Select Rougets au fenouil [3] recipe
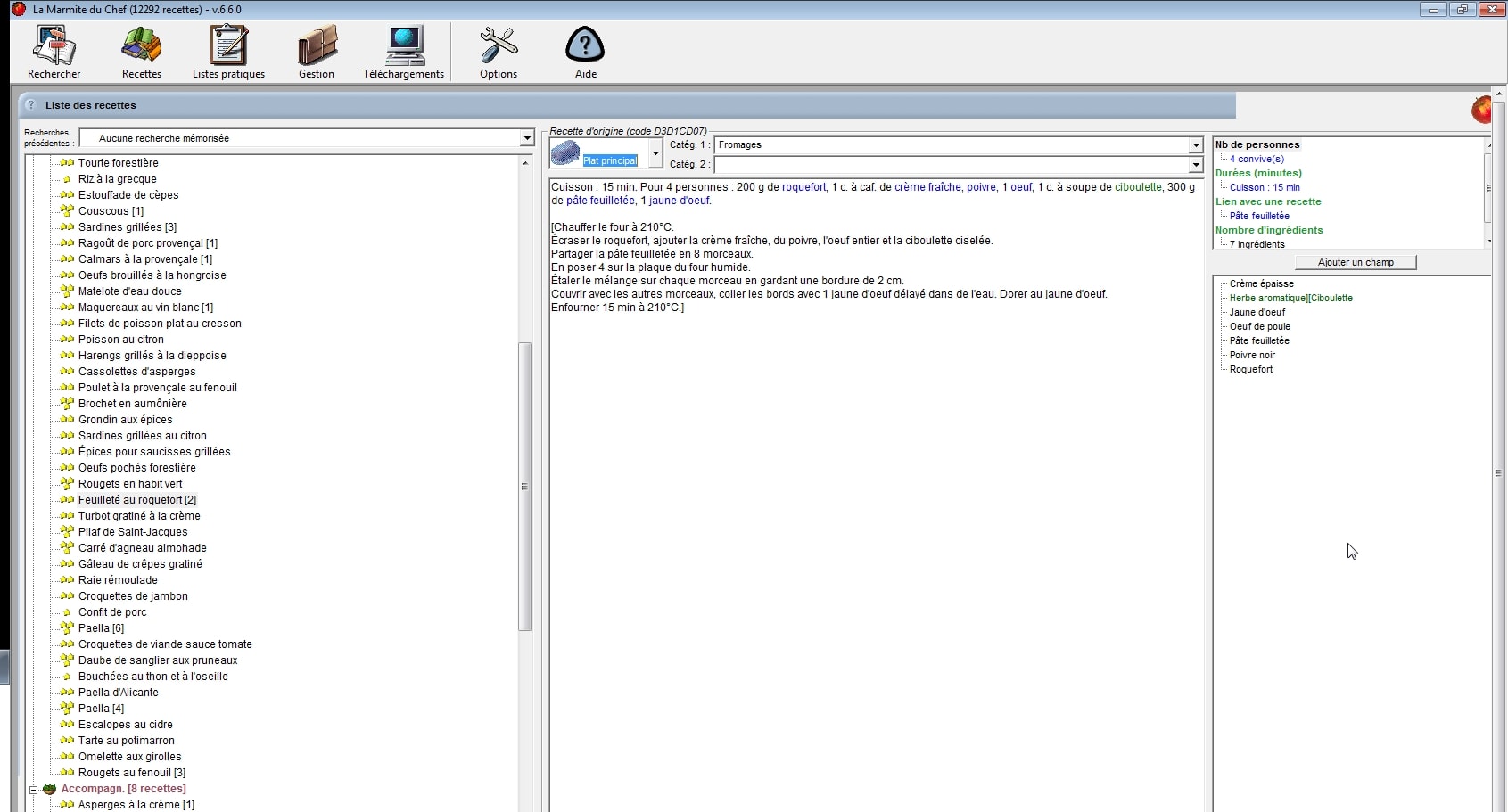 click(132, 773)
